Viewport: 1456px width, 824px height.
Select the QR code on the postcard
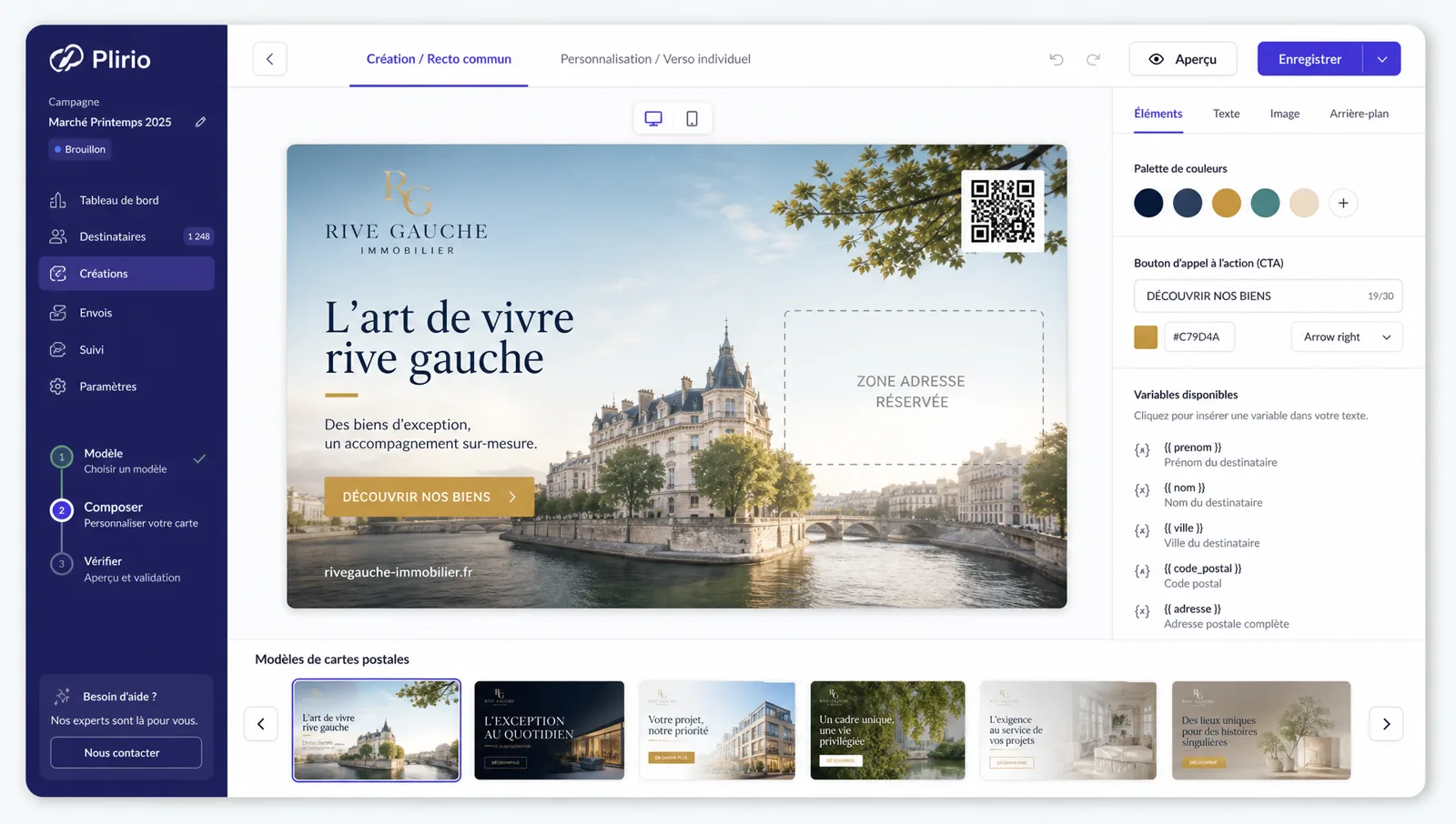pos(1003,211)
